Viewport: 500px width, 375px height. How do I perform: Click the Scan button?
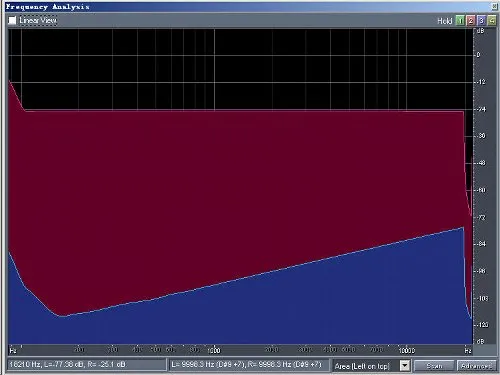tap(434, 366)
